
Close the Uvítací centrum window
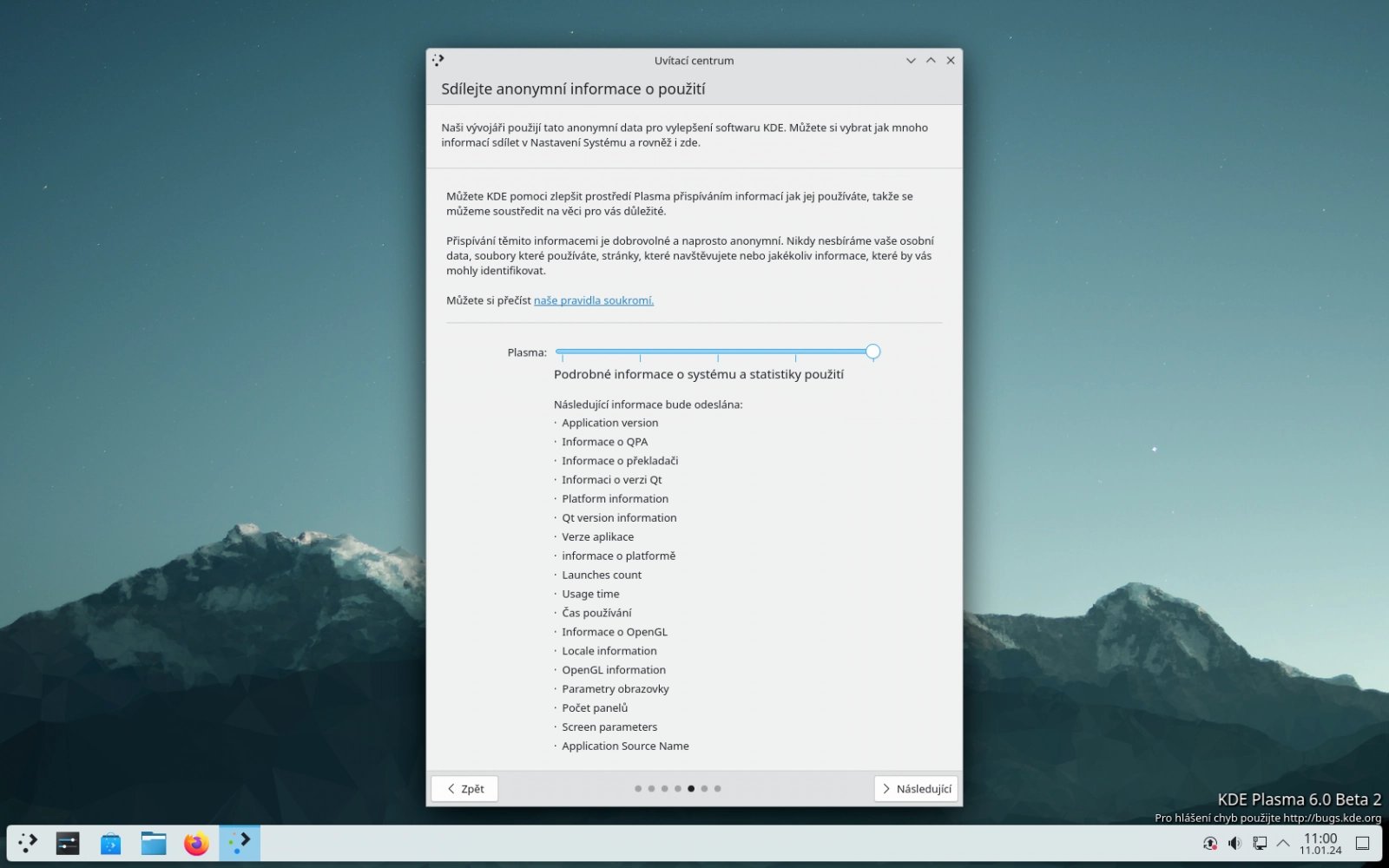pyautogui.click(x=951, y=60)
